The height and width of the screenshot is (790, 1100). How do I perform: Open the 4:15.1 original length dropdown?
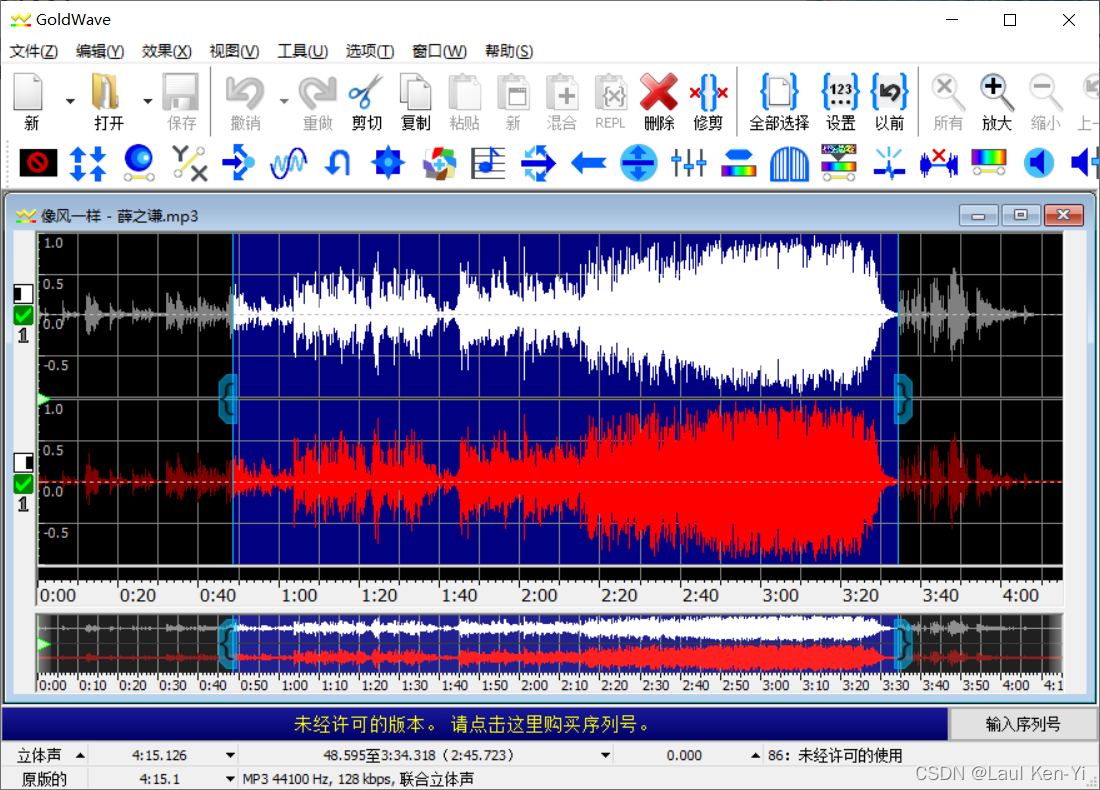(230, 779)
